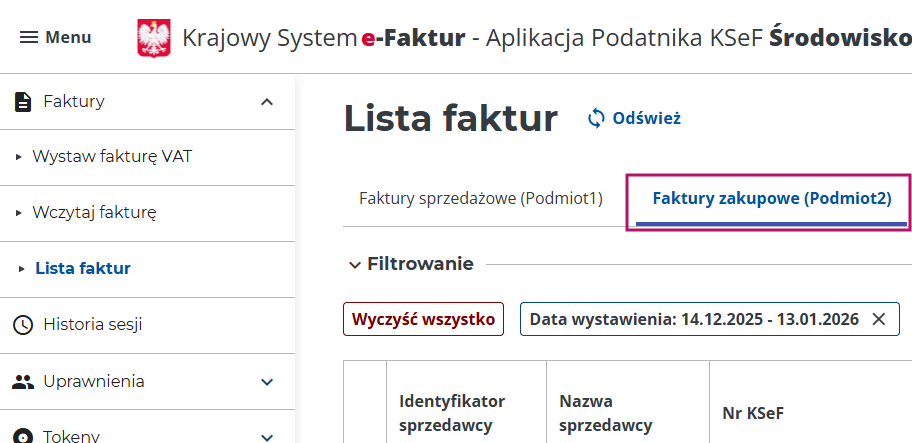Image resolution: width=912 pixels, height=443 pixels.
Task: Collapse the Filtrowanie section chevron
Action: click(354, 264)
